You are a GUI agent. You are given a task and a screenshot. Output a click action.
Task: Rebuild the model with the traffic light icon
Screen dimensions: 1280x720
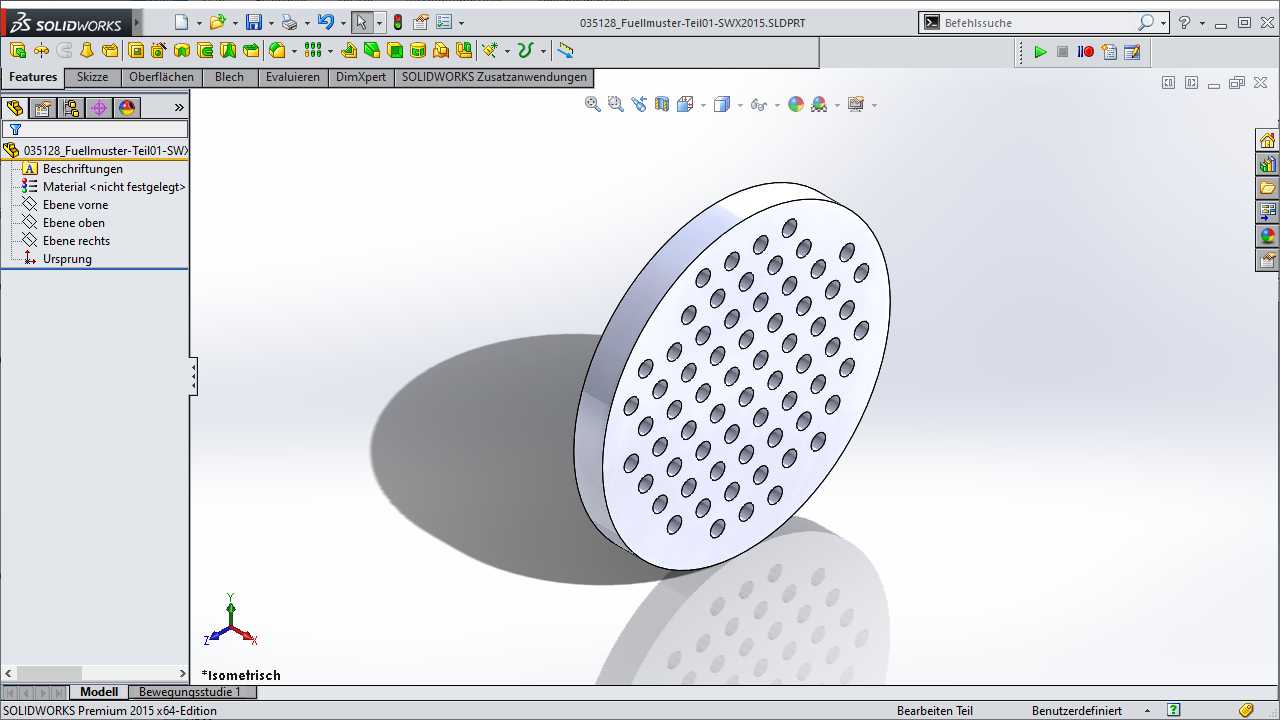(398, 22)
